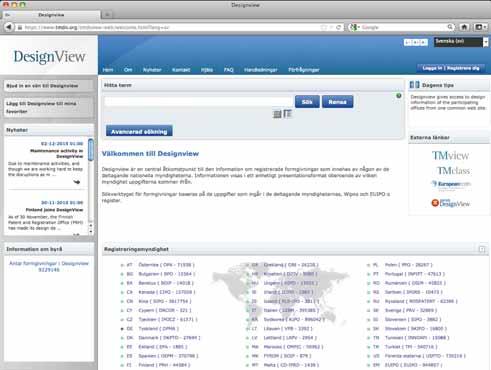Open the Svenska language dropdown
This screenshot has height=370, width=491.
pos(461,42)
